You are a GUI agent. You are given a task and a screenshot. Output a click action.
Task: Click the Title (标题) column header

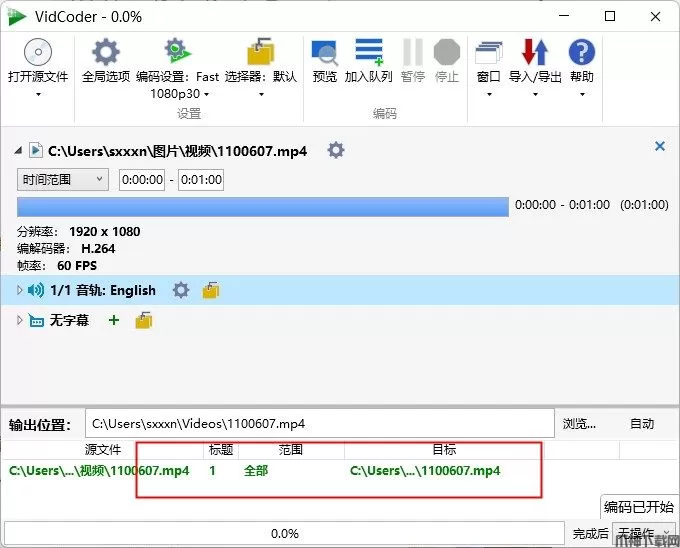[221, 450]
